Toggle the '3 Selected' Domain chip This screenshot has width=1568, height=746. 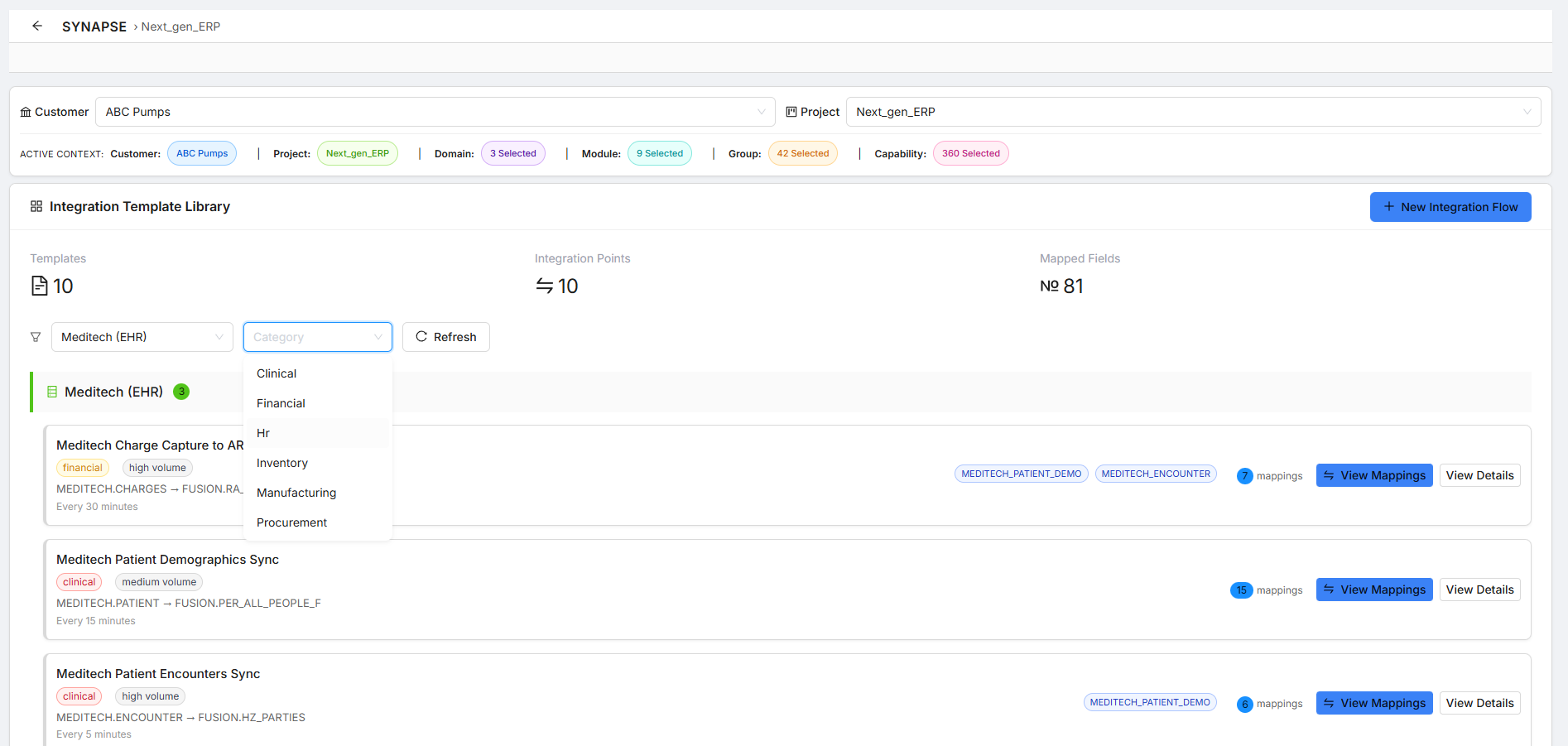click(x=512, y=153)
